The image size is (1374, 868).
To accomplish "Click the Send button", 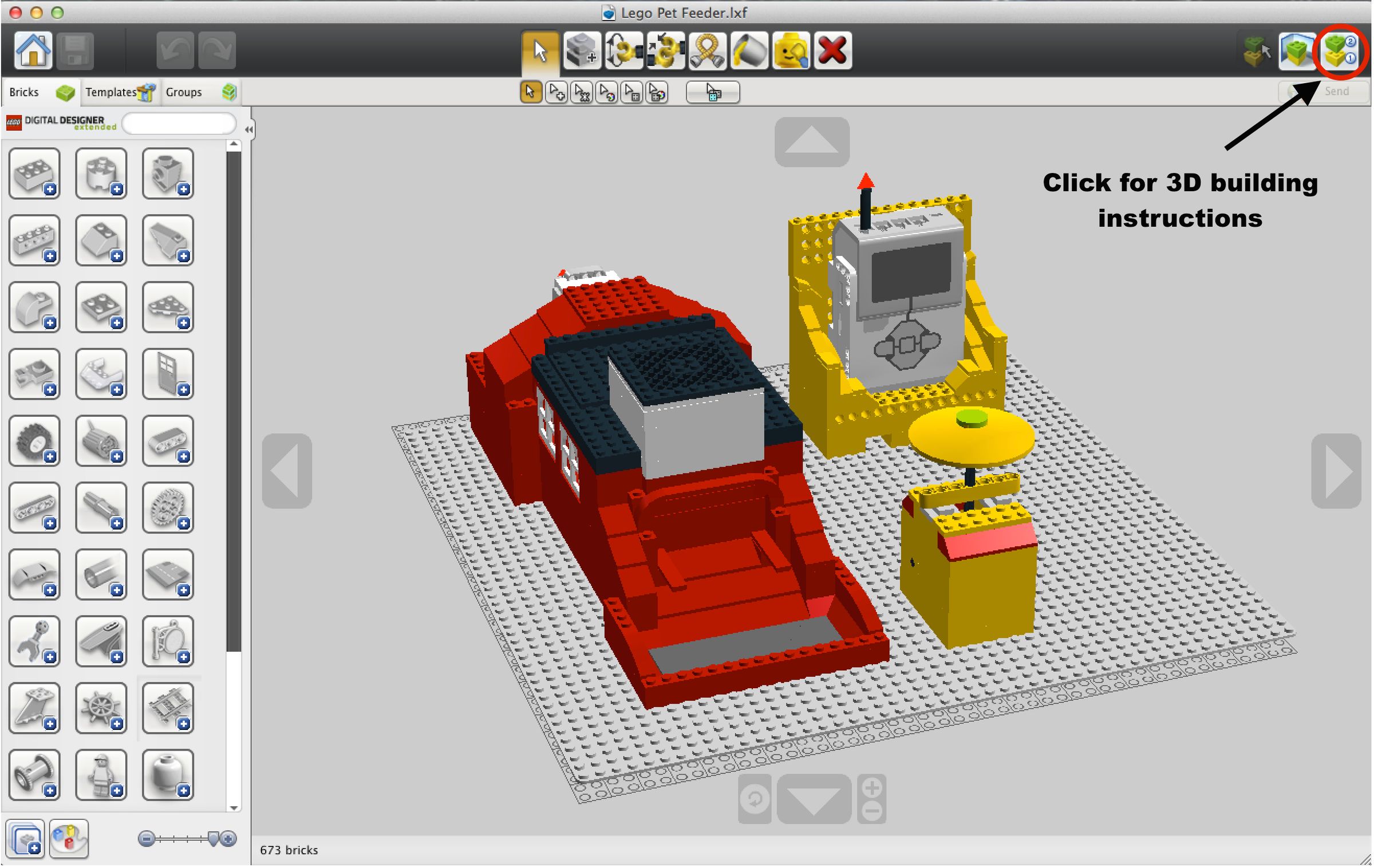I will [1336, 90].
